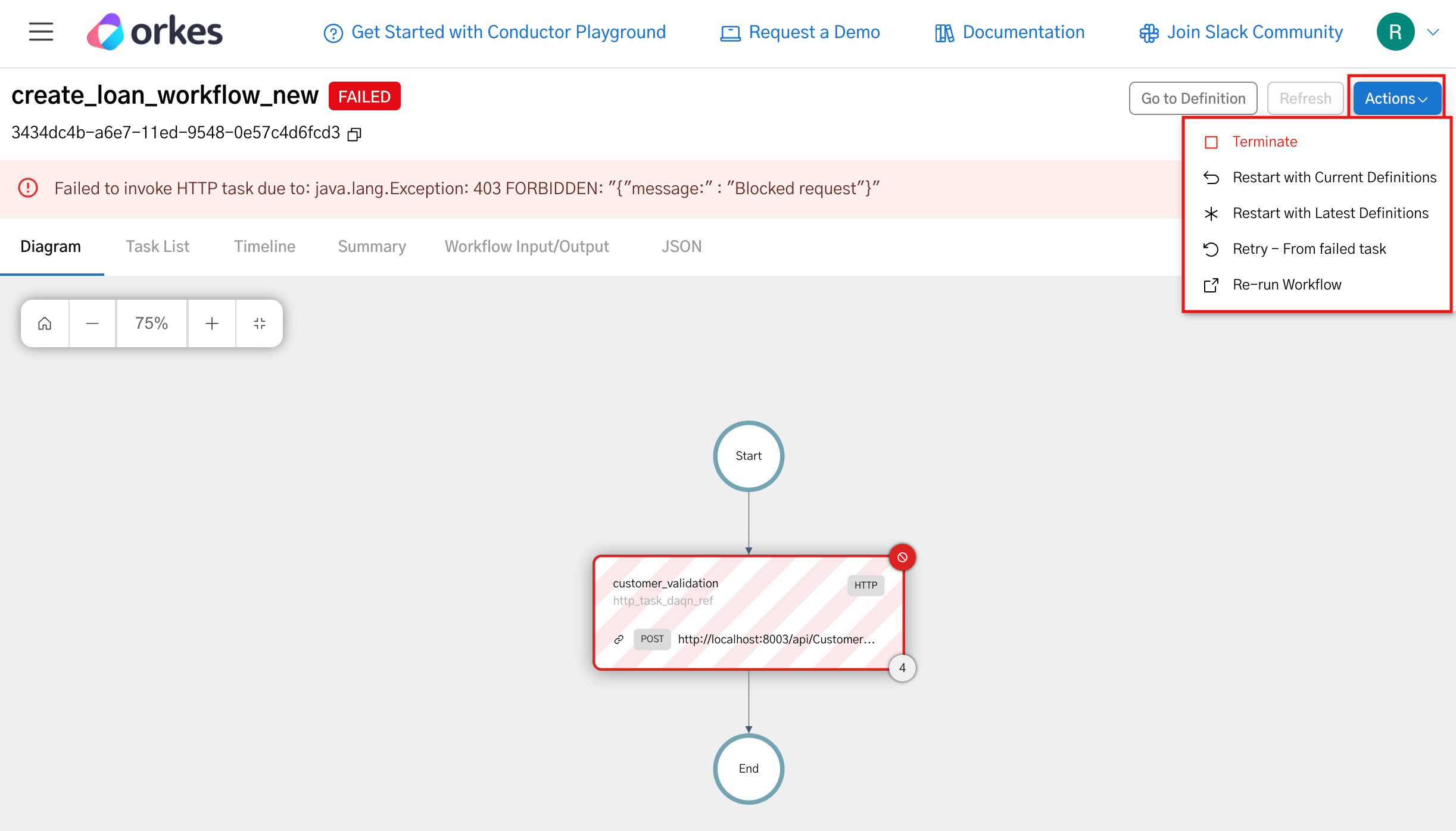Viewport: 1456px width, 831px height.
Task: Open the Actions dropdown
Action: [1396, 98]
